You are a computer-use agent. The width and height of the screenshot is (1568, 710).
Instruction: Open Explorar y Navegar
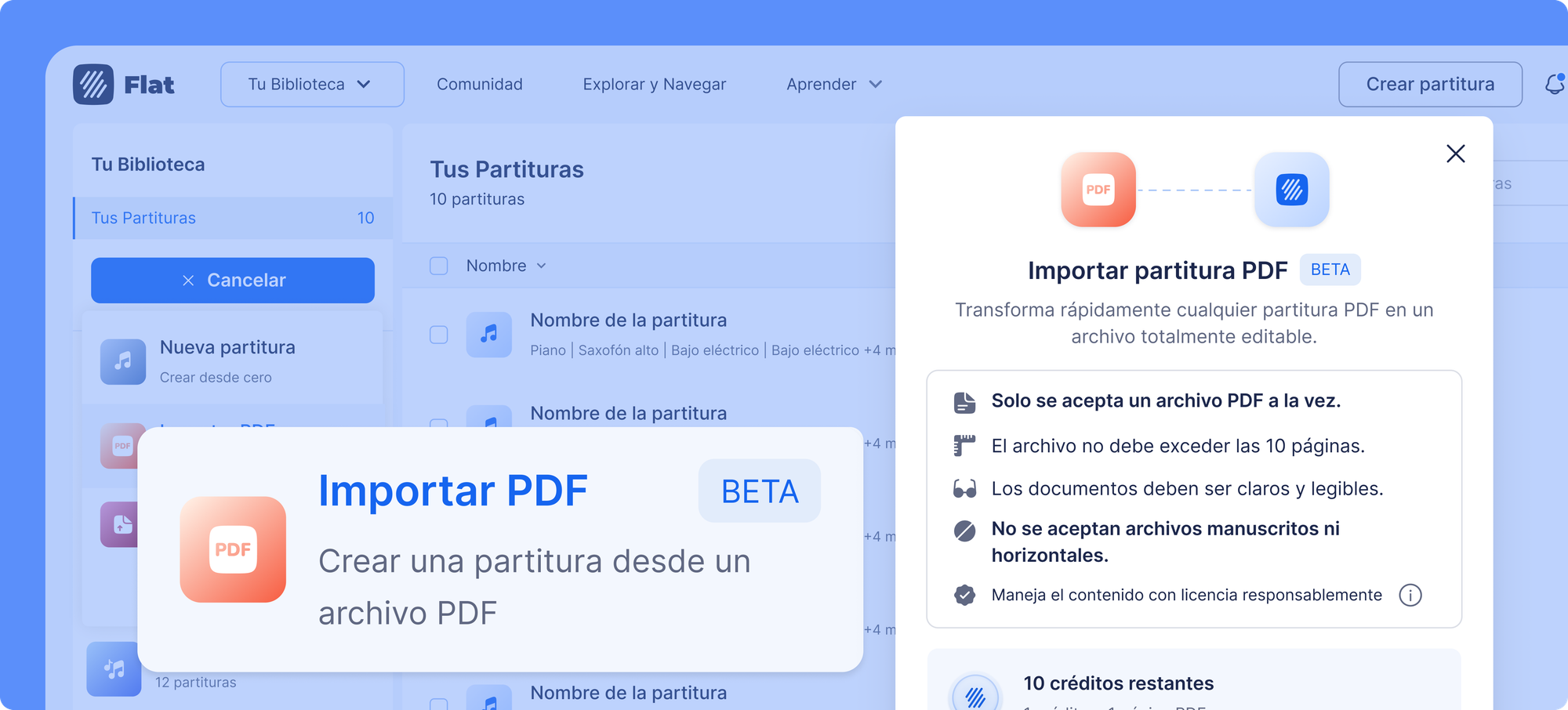[655, 85]
